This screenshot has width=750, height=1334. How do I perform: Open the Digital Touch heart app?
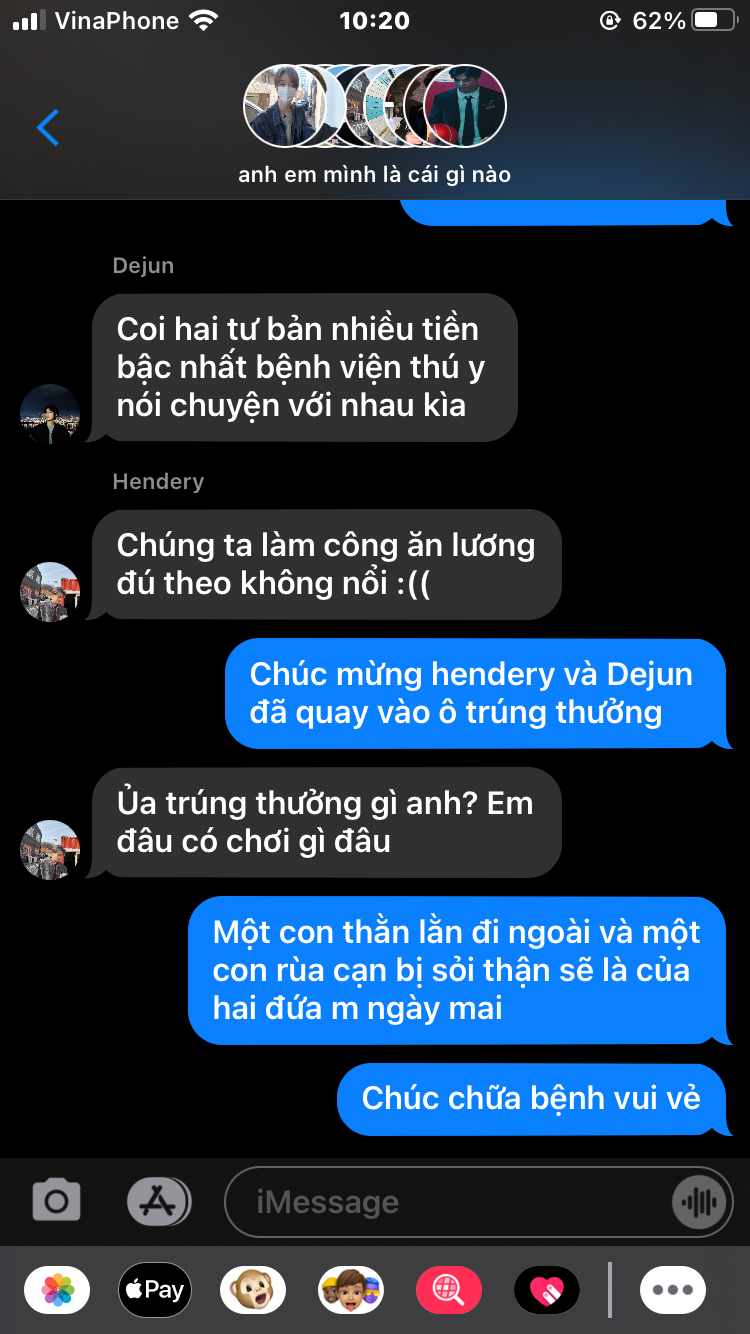coord(547,1290)
